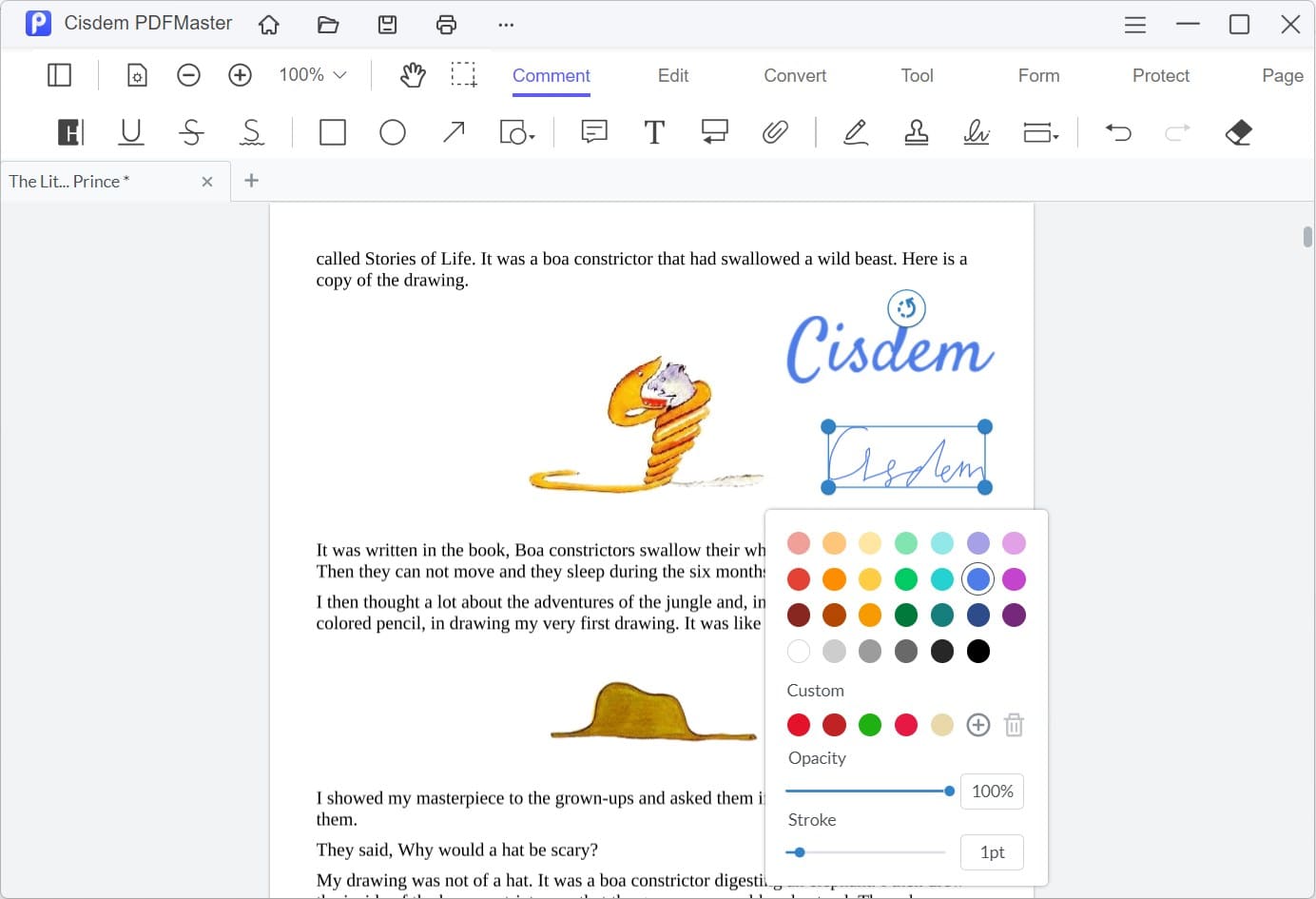Select the Signature tool
The height and width of the screenshot is (899, 1316).
click(x=977, y=132)
